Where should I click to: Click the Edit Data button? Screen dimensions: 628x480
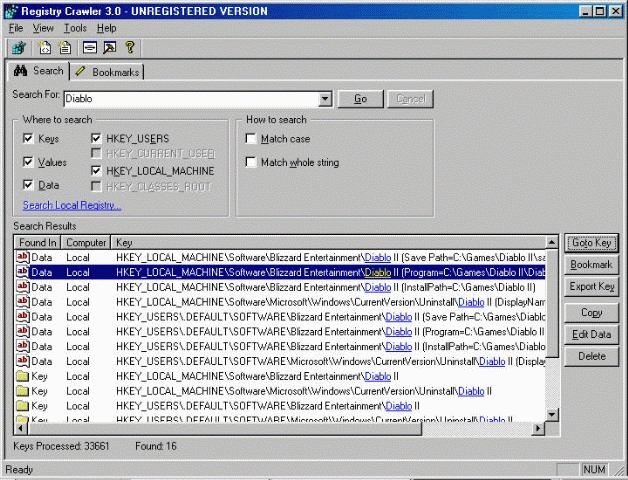point(592,335)
